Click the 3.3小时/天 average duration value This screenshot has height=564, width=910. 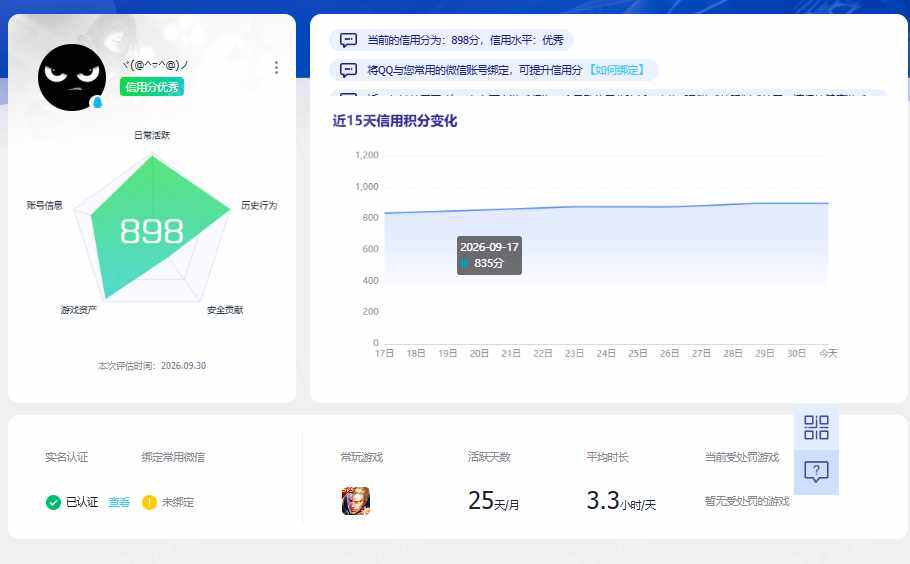coord(621,501)
